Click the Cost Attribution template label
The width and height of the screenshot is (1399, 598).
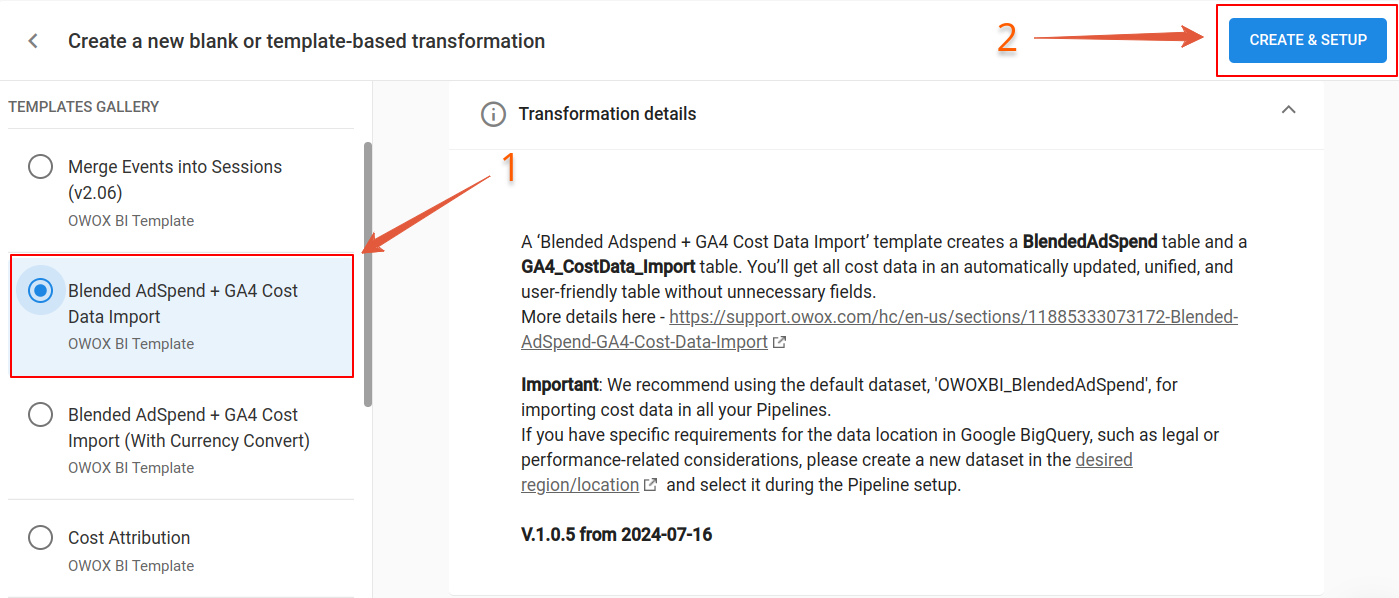[129, 538]
